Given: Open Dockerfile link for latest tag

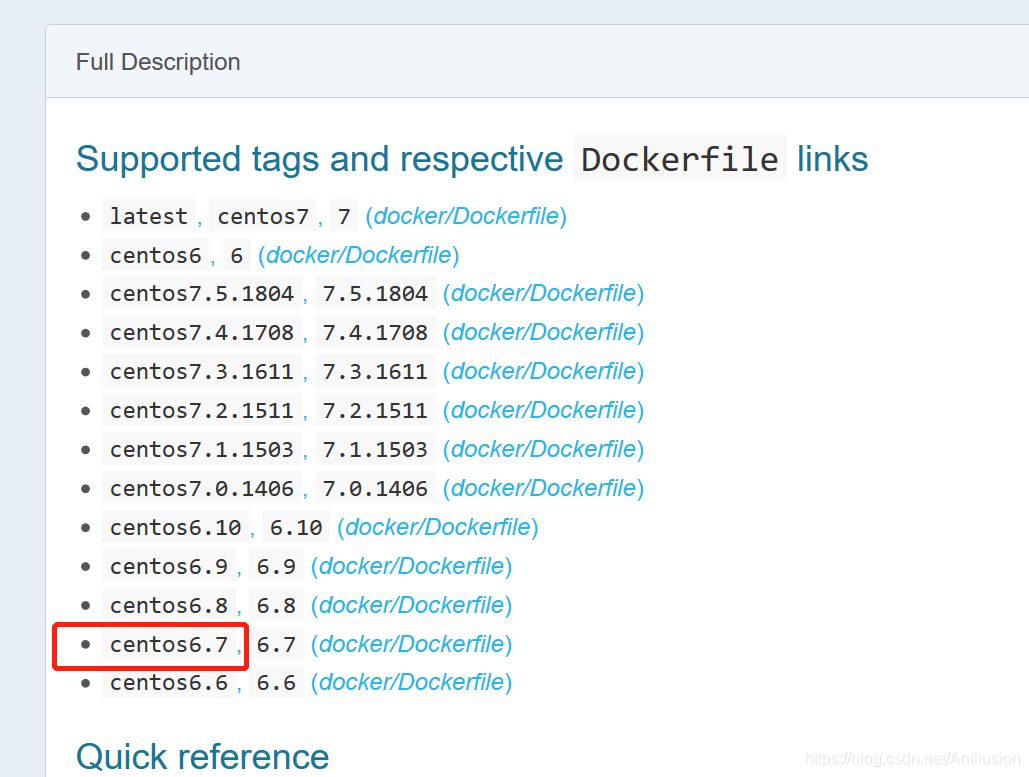Looking at the screenshot, I should (466, 216).
